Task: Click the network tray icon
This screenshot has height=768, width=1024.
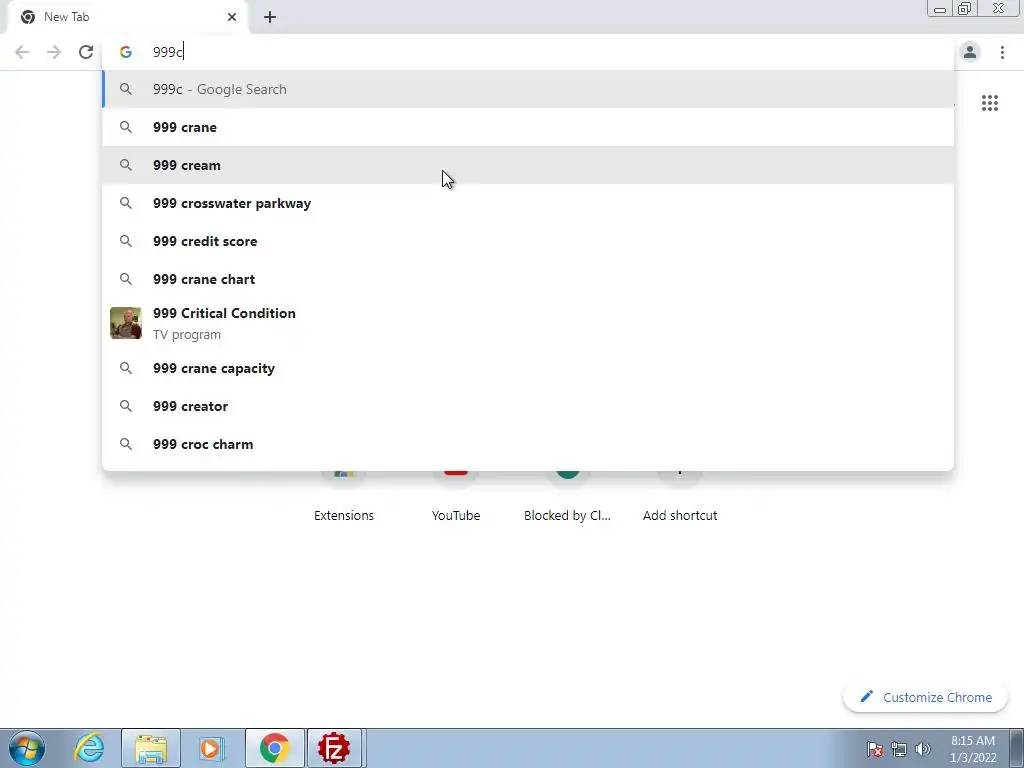Action: point(899,749)
